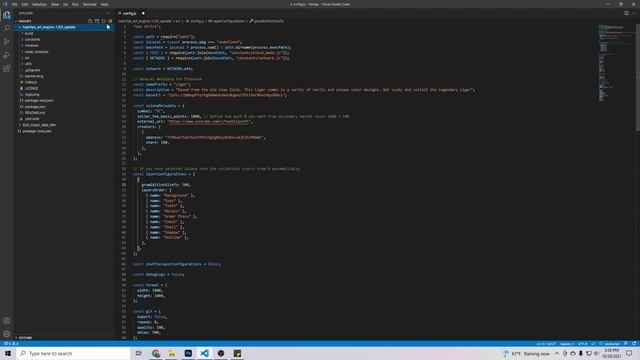
Task: Open Explorer panel More Actions ellipsis
Action: pyautogui.click(x=108, y=13)
